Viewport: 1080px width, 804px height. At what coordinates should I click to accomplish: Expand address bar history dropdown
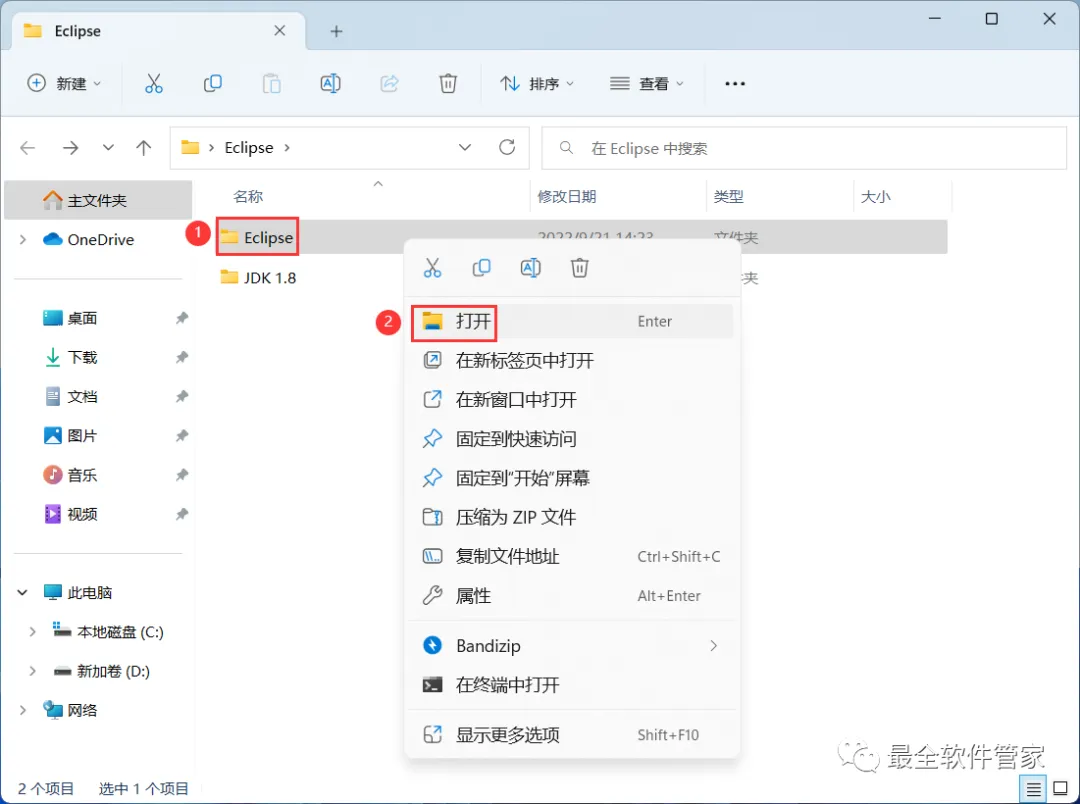click(465, 147)
